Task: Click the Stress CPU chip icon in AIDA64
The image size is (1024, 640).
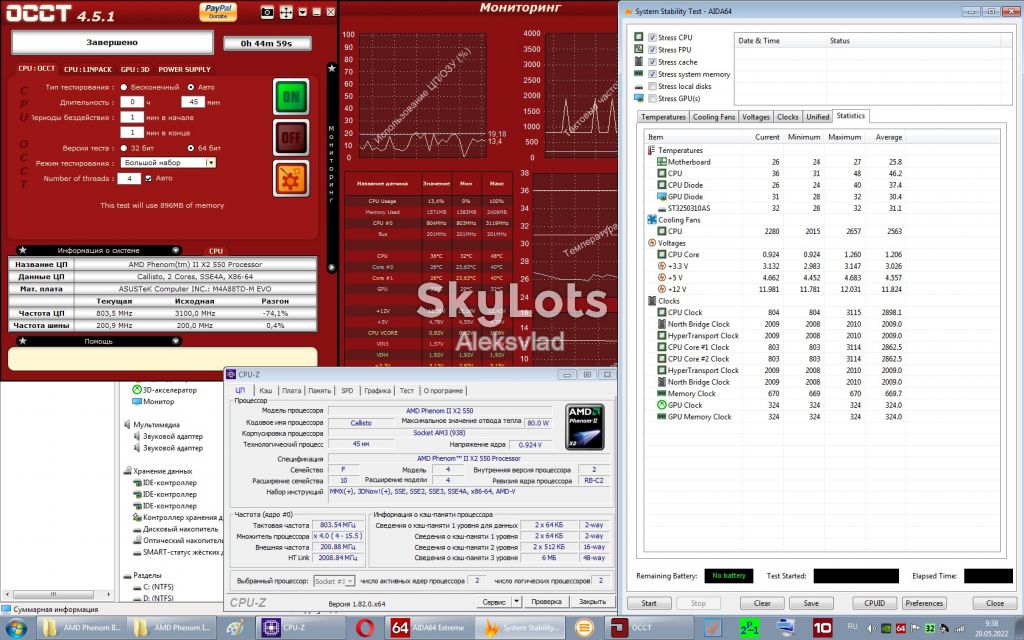Action: pyautogui.click(x=639, y=37)
